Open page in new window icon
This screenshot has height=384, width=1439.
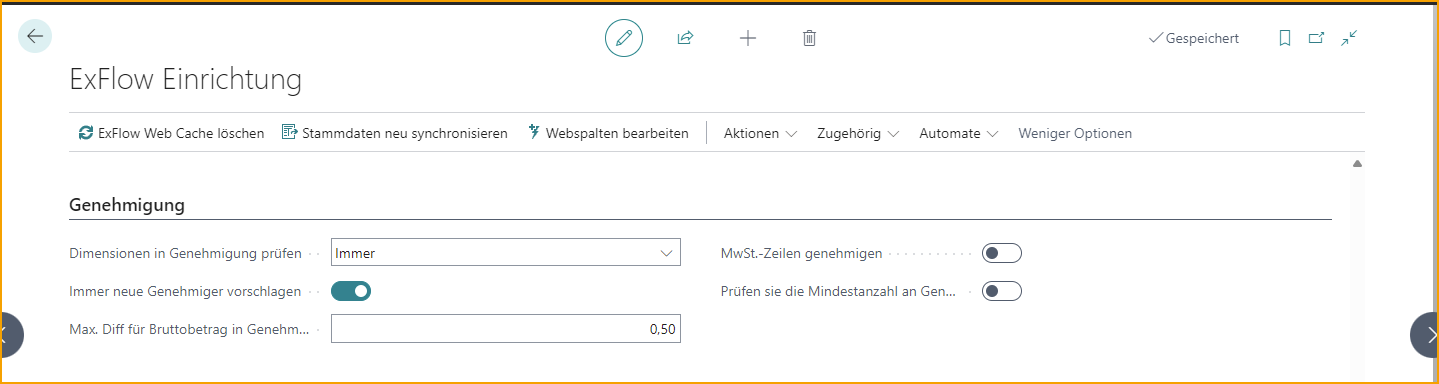tap(1316, 38)
